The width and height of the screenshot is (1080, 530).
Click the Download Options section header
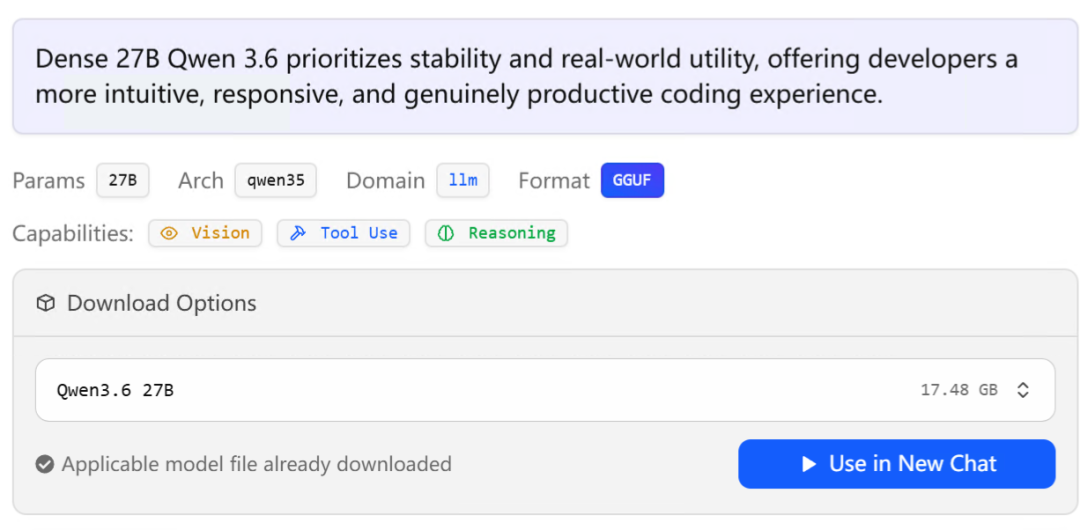coord(162,303)
